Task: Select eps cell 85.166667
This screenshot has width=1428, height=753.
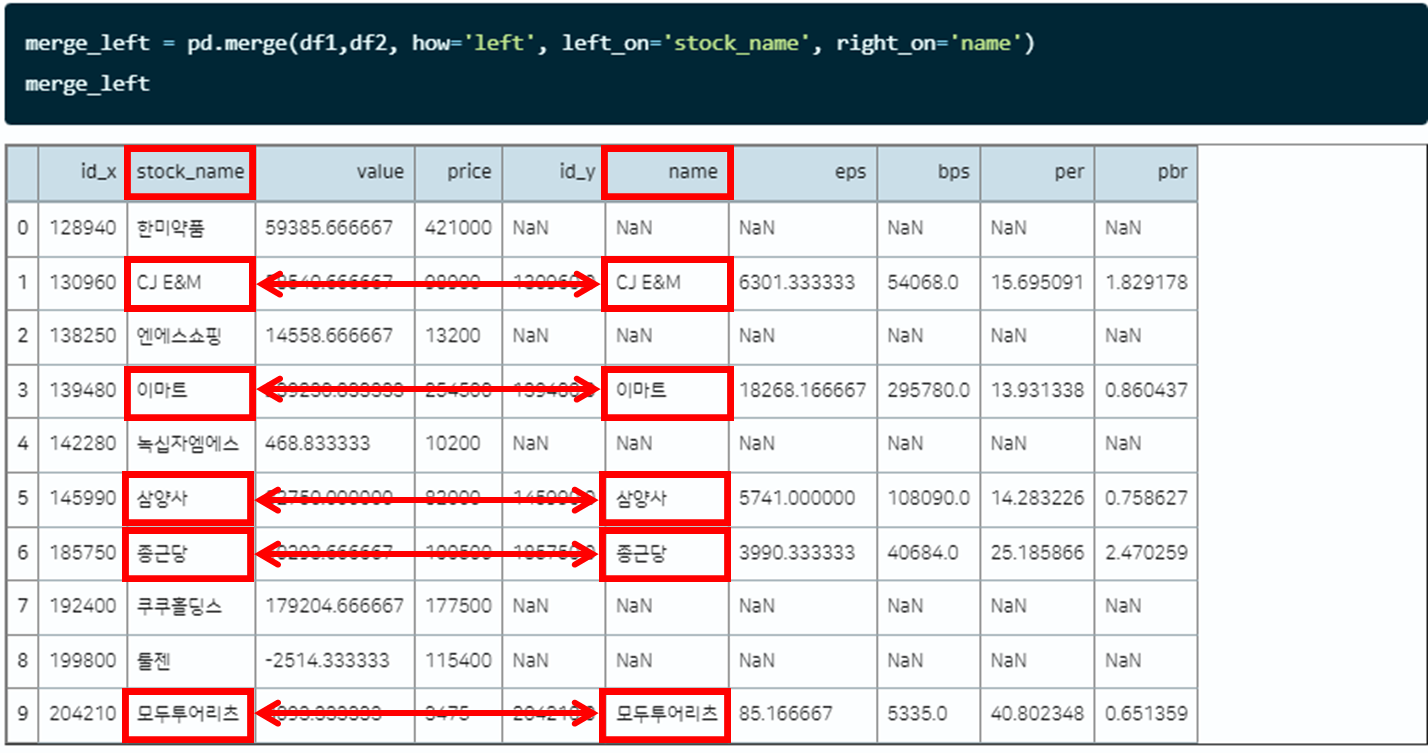Action: pyautogui.click(x=804, y=714)
